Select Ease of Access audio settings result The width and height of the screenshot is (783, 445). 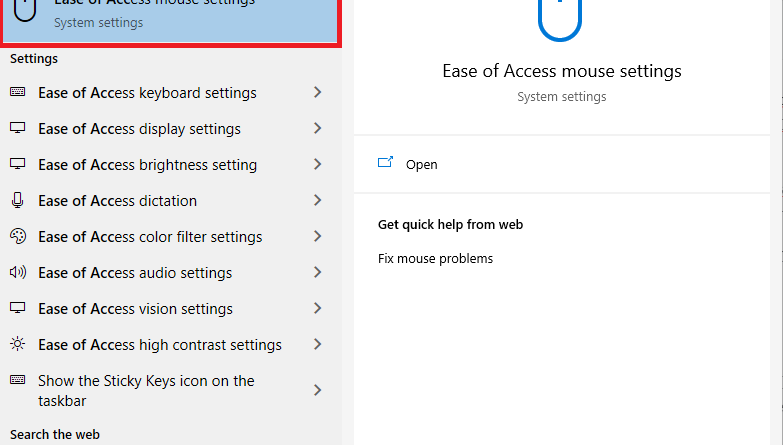coord(171,273)
